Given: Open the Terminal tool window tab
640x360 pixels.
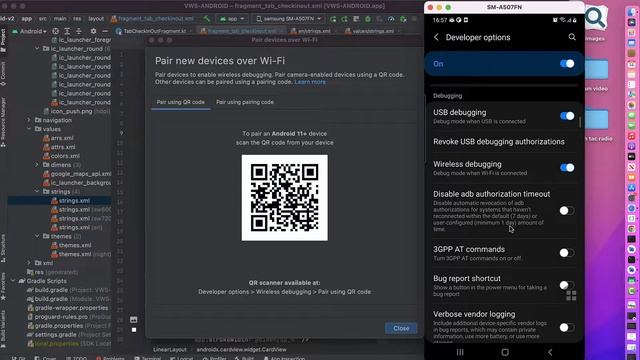Looking at the screenshot, I should pos(148,358).
